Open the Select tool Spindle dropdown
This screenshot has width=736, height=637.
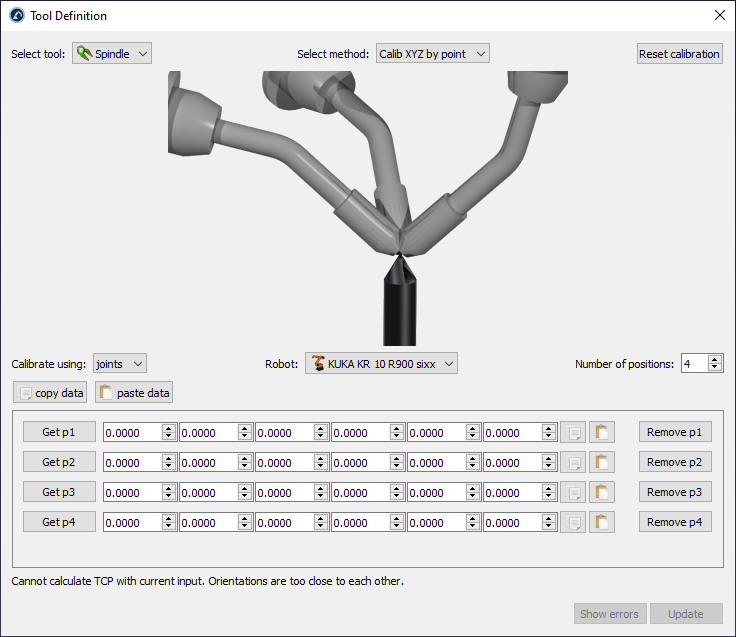tap(112, 54)
